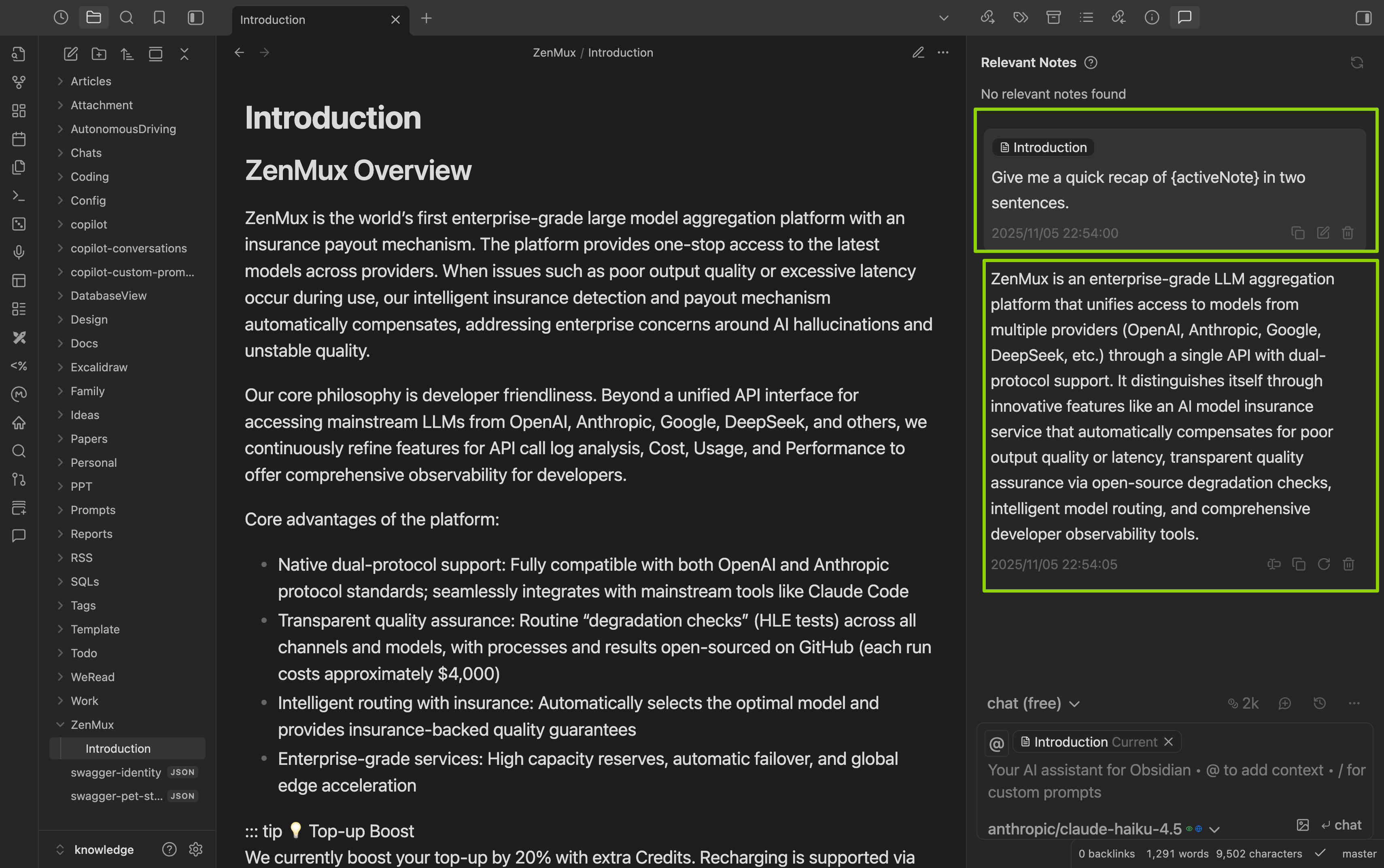1384x868 pixels.
Task: Toggle the left sidebar
Action: tap(196, 18)
